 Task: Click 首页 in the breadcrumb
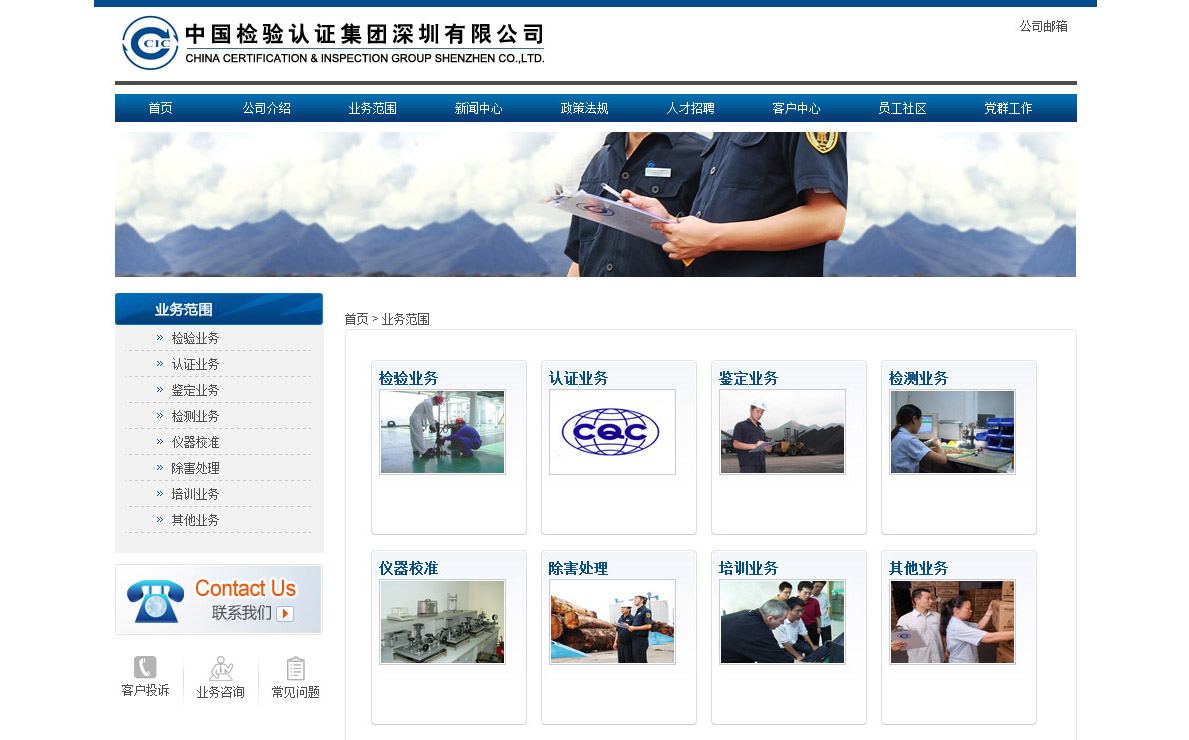(x=356, y=319)
